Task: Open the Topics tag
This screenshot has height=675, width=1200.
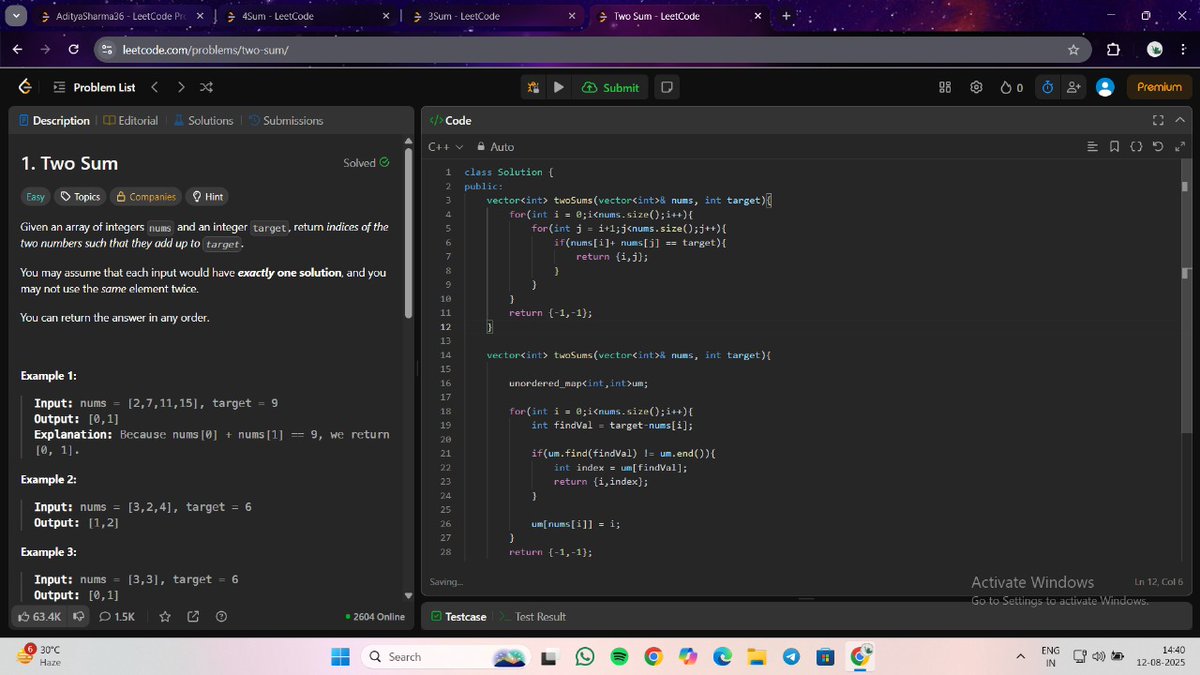Action: point(80,197)
